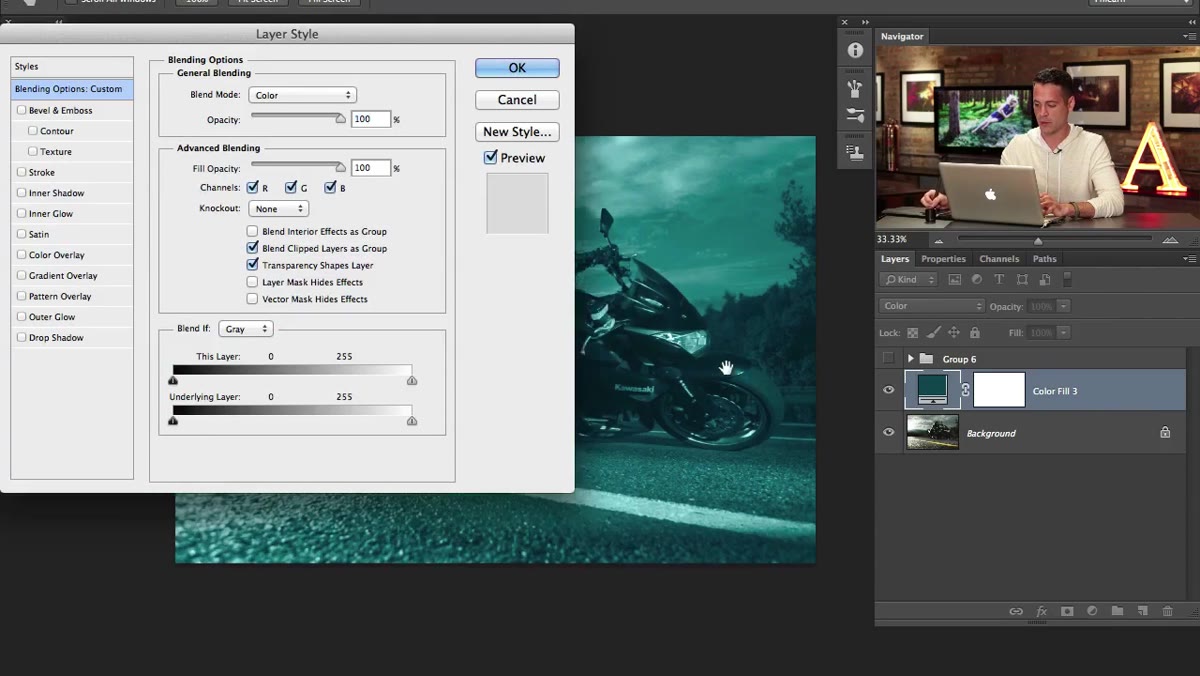Click the Fill Opacity slider

297,166
